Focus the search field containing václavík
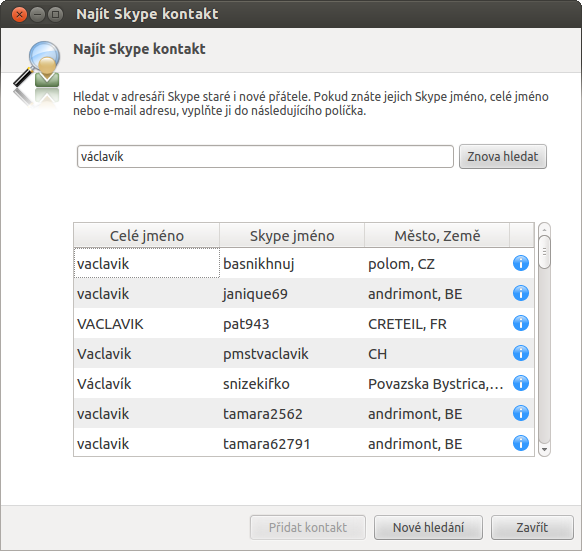Image resolution: width=582 pixels, height=551 pixels. point(265,157)
